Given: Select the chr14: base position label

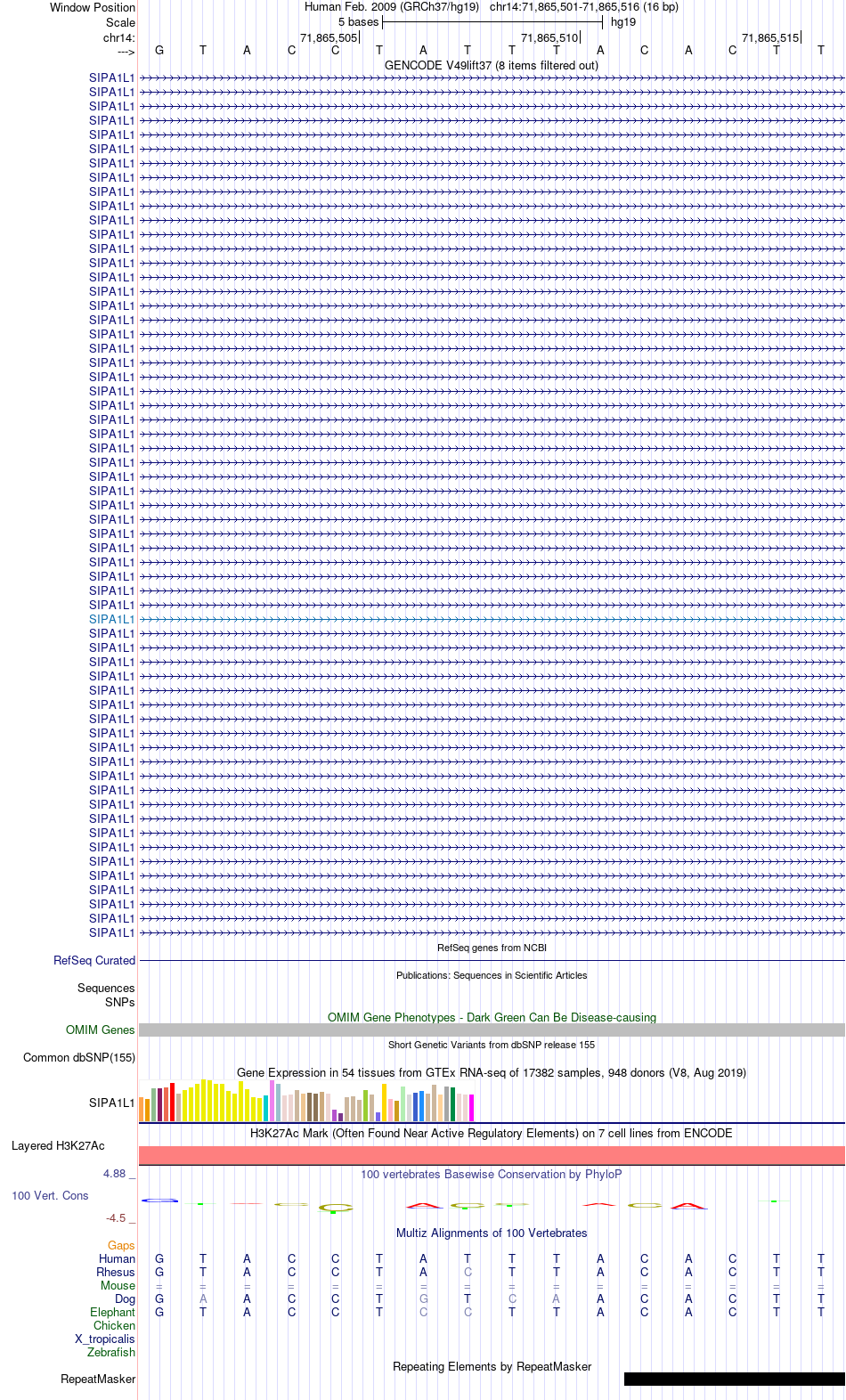Looking at the screenshot, I should click(119, 37).
